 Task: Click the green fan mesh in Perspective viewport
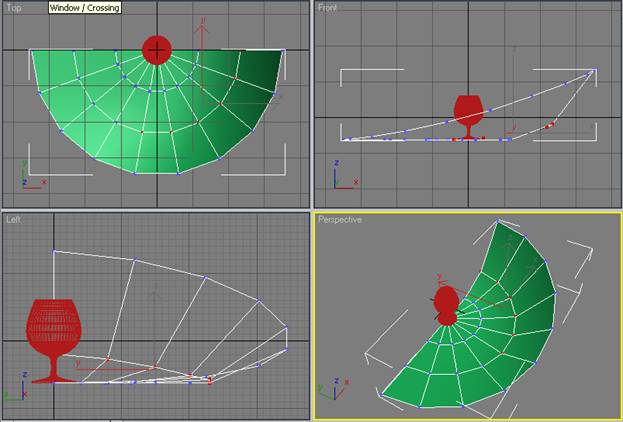pos(500,330)
